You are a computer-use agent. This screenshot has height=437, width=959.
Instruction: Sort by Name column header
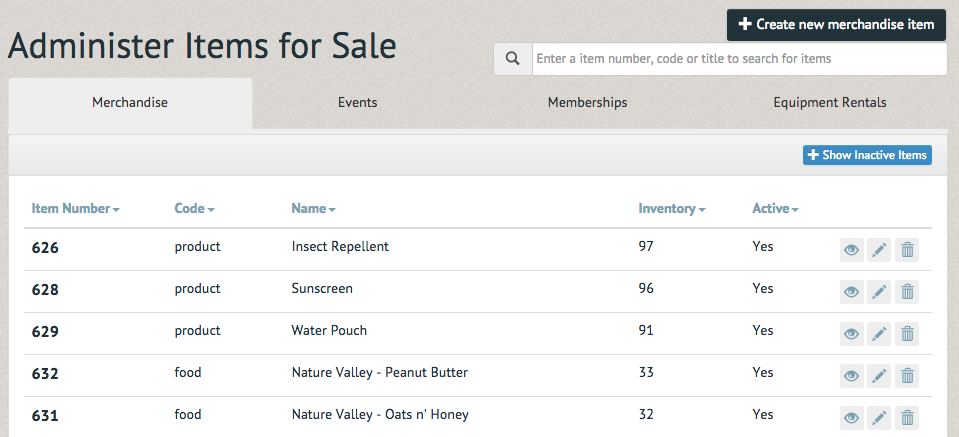coord(313,208)
